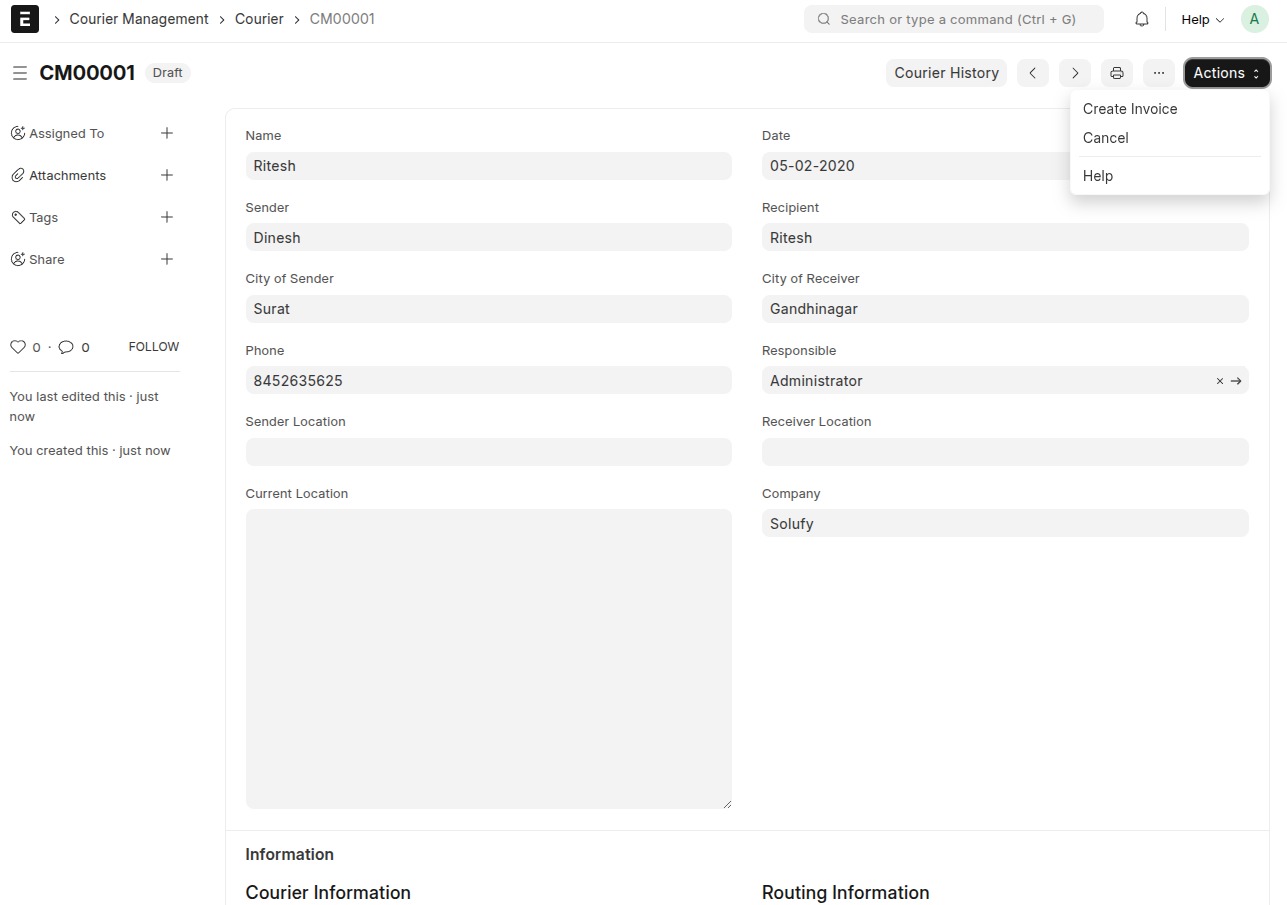
Task: Focus the empty Sender Location field
Action: tap(489, 452)
